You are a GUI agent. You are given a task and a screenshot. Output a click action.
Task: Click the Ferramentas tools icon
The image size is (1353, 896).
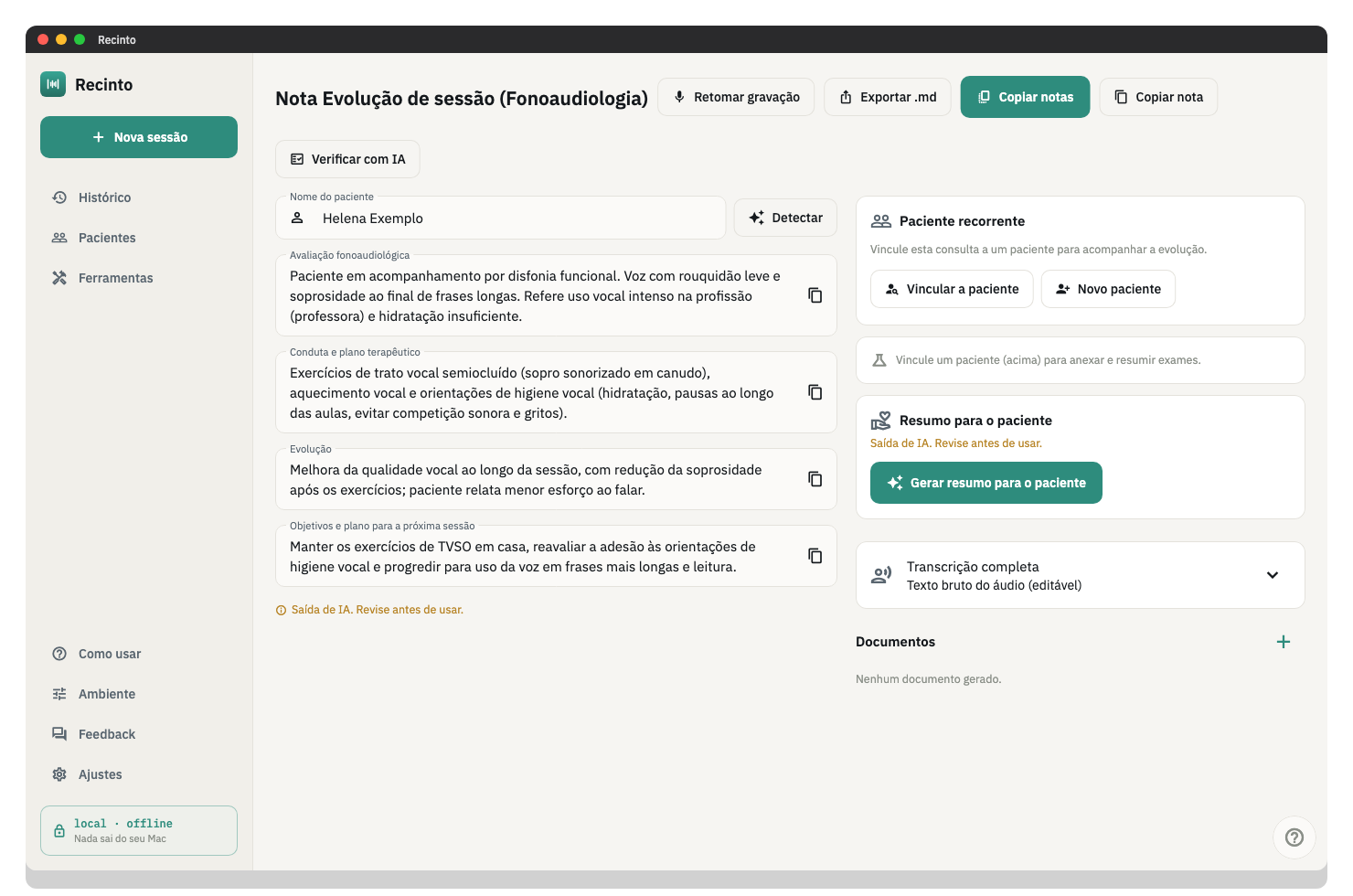59,278
